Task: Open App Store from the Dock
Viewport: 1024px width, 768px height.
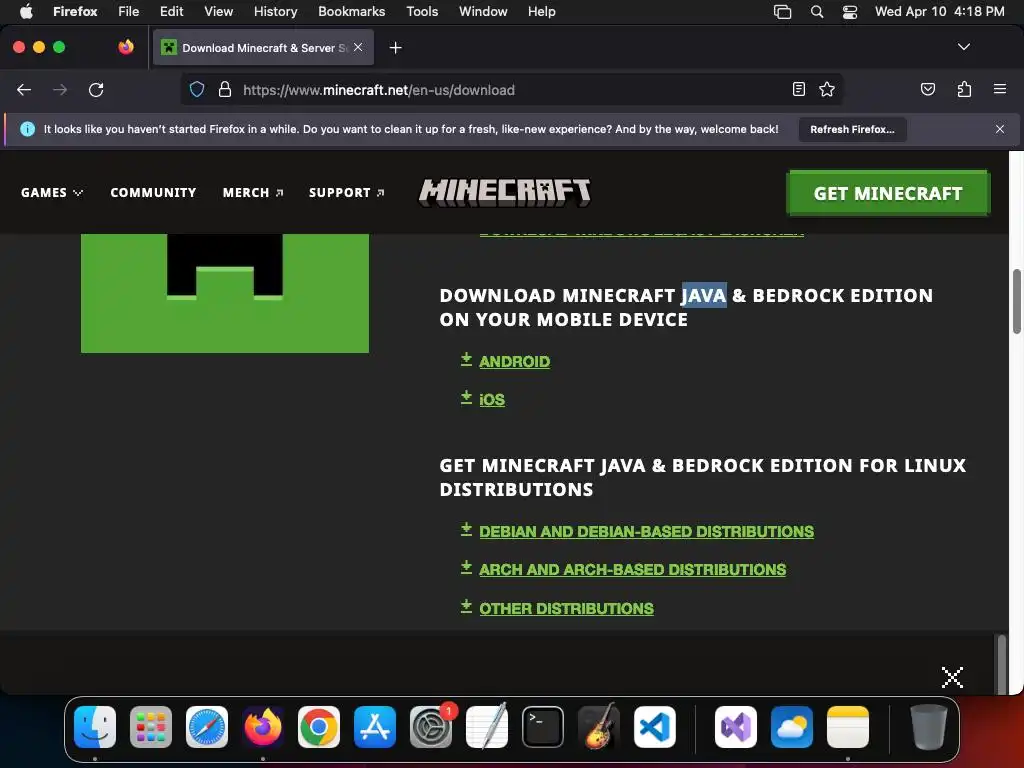Action: point(375,727)
